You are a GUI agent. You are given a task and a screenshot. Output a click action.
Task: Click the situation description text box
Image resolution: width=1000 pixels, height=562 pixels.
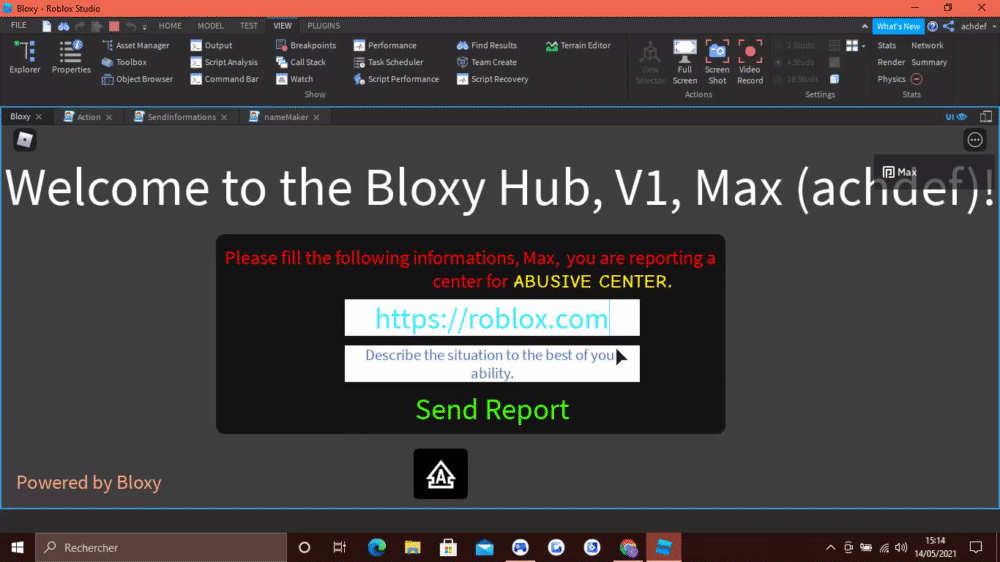point(492,364)
